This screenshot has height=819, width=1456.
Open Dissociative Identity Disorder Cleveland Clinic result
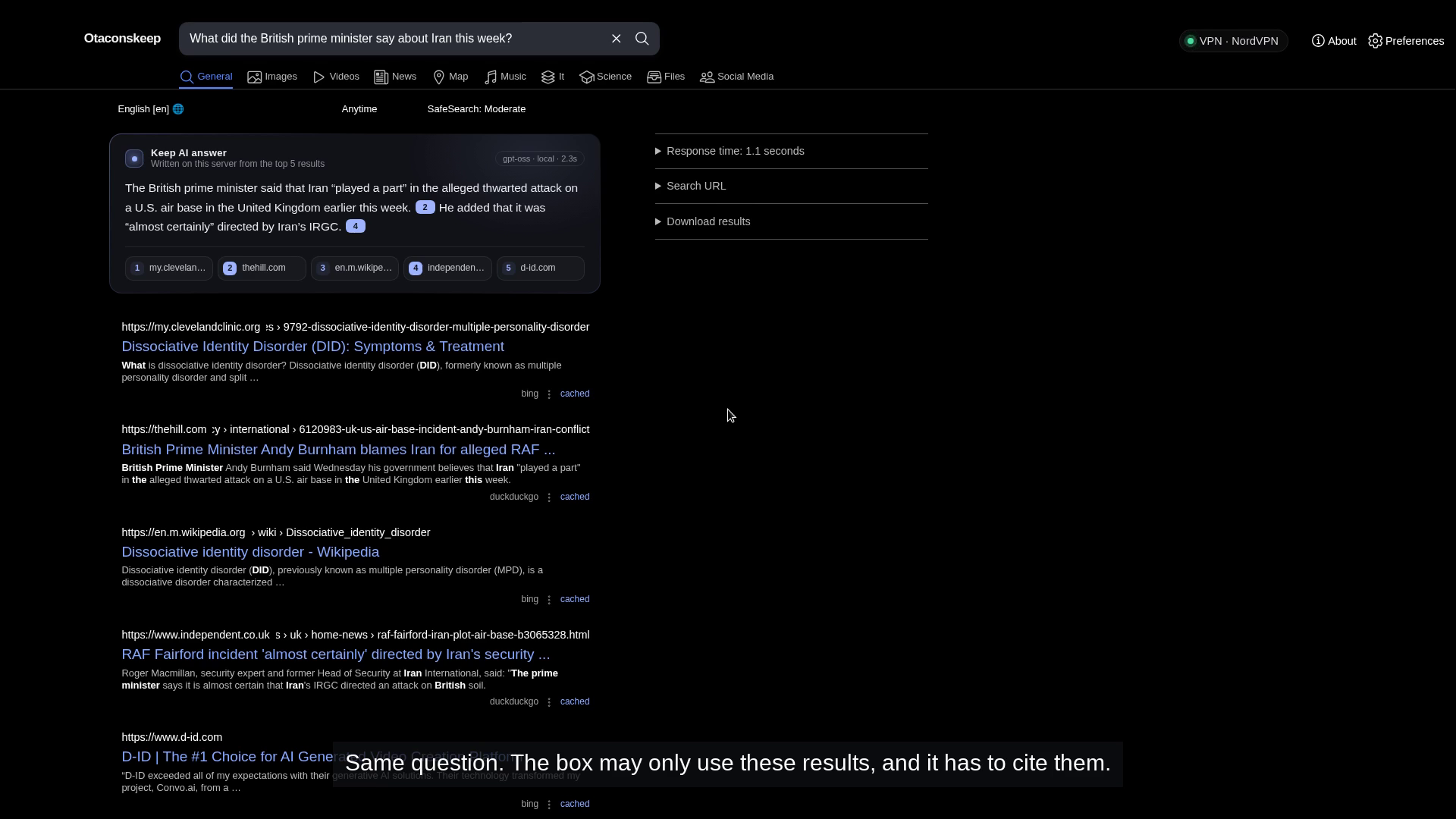[x=312, y=347]
